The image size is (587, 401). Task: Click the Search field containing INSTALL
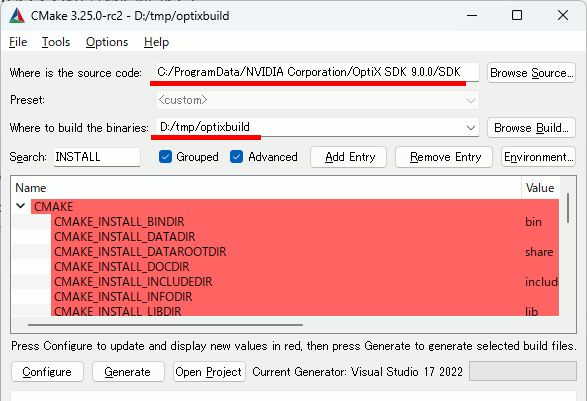97,157
